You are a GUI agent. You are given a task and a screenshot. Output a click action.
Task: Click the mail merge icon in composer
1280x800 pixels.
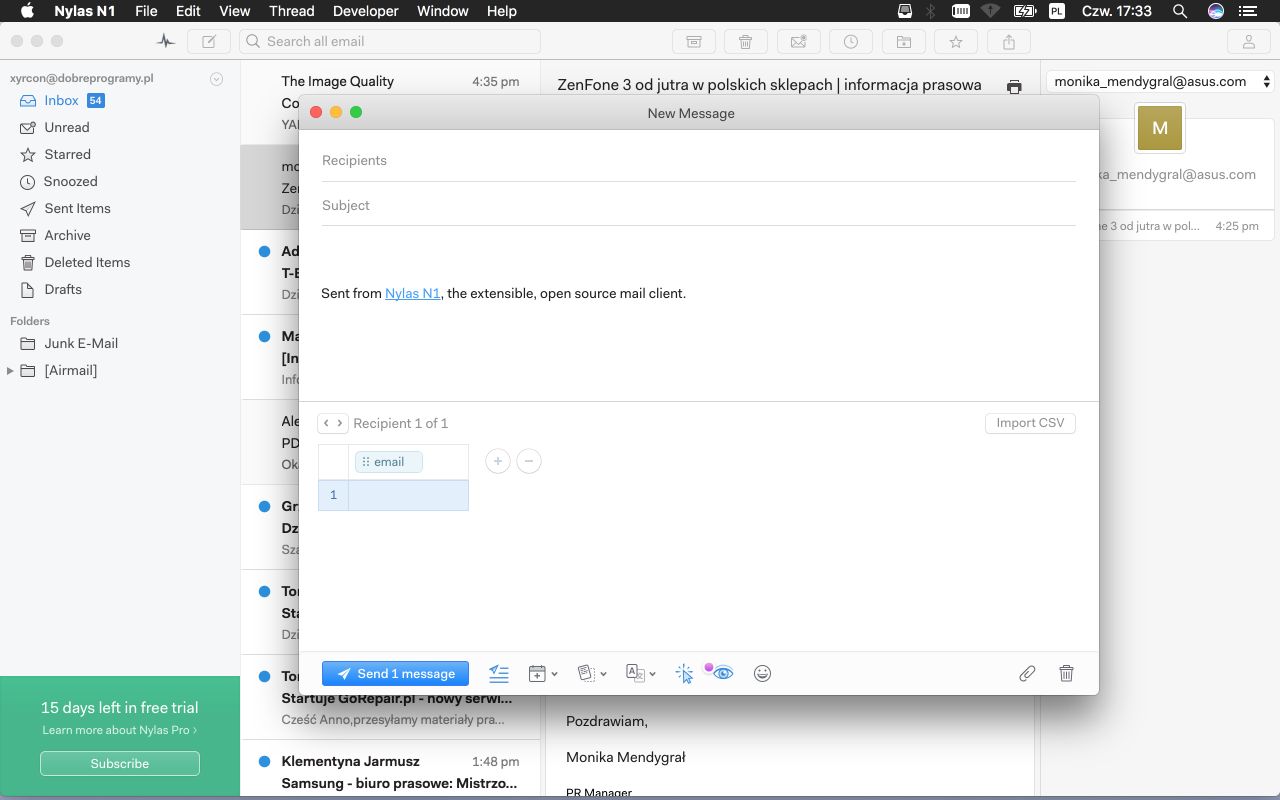(x=499, y=674)
